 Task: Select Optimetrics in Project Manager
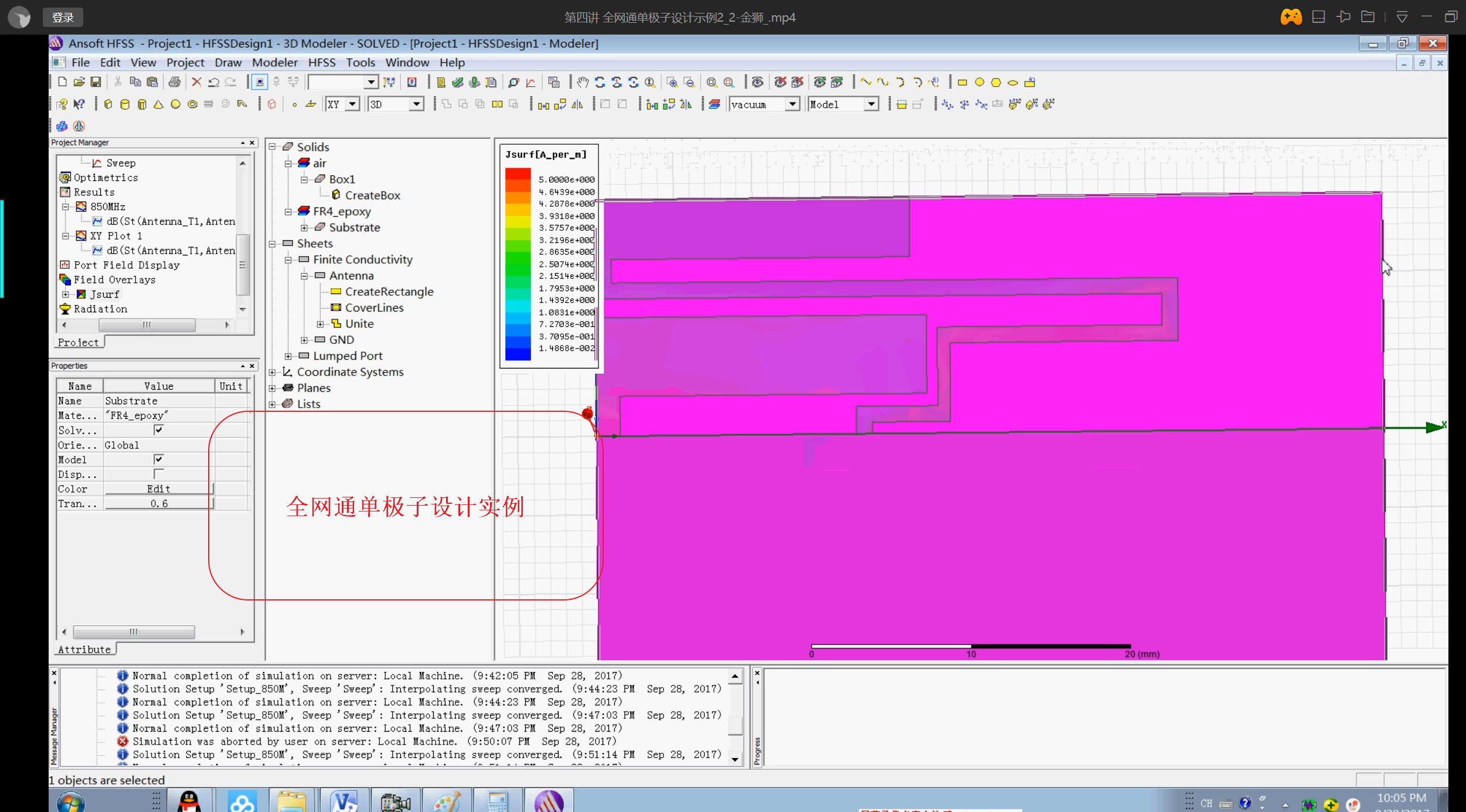pos(106,178)
